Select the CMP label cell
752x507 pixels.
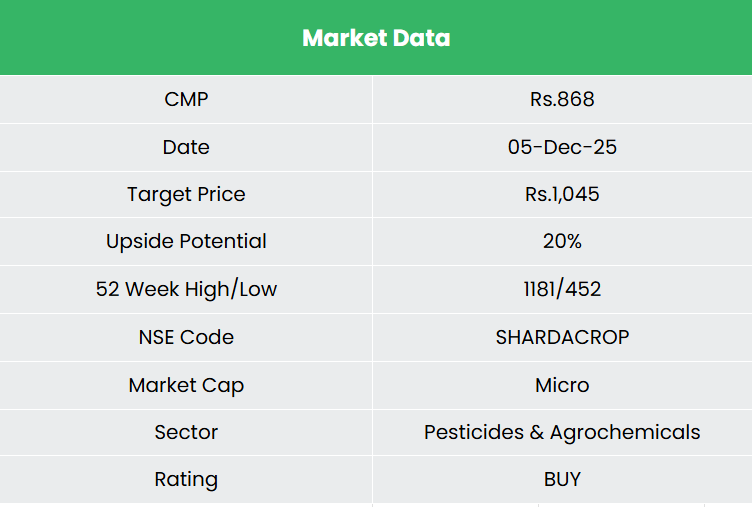click(186, 99)
